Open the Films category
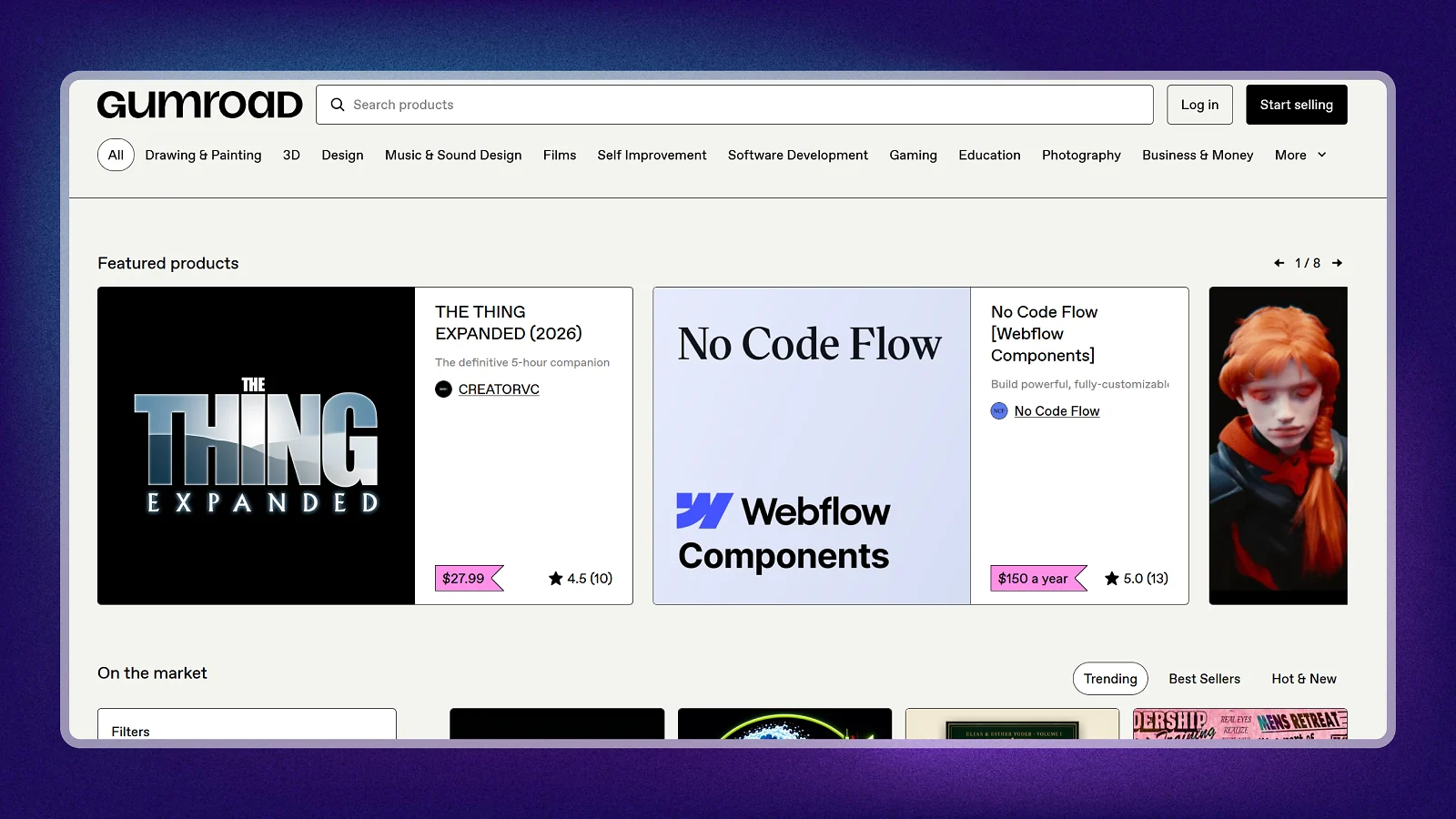This screenshot has height=819, width=1456. click(560, 155)
